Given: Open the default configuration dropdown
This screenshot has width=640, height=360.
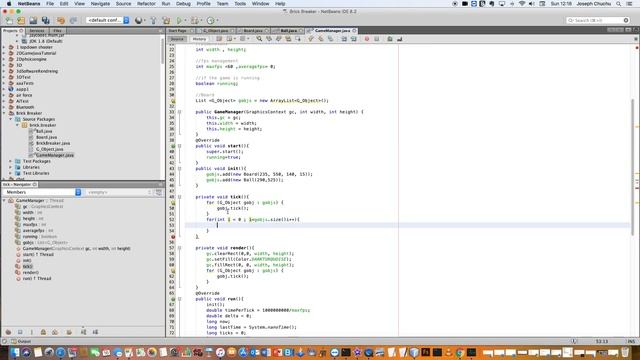Looking at the screenshot, I should pos(108,20).
